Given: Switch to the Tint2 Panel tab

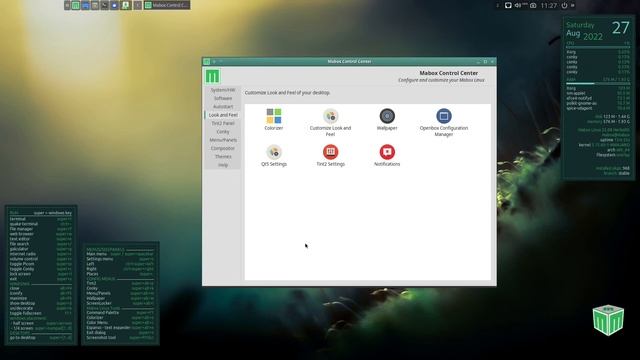Looking at the screenshot, I should [x=223, y=123].
